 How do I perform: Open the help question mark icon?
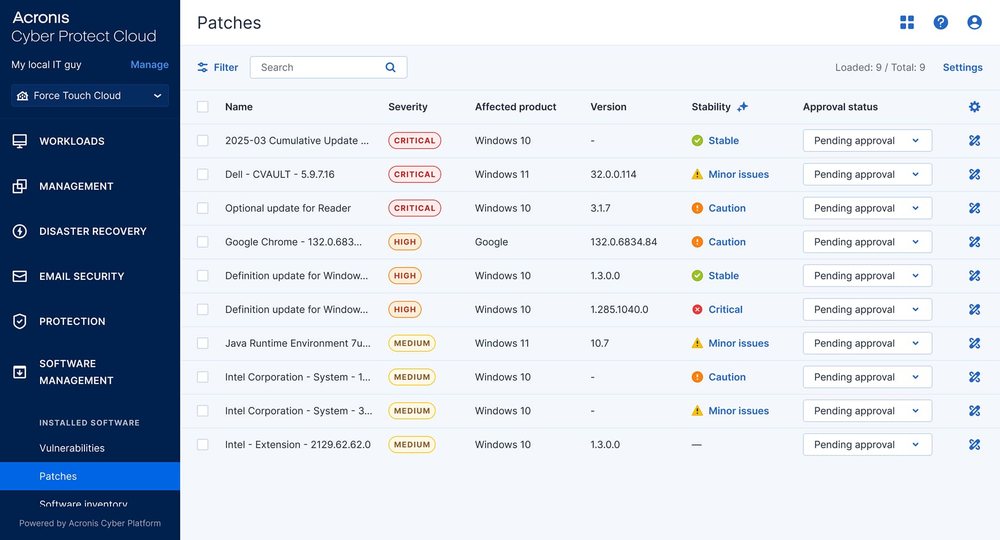click(941, 23)
